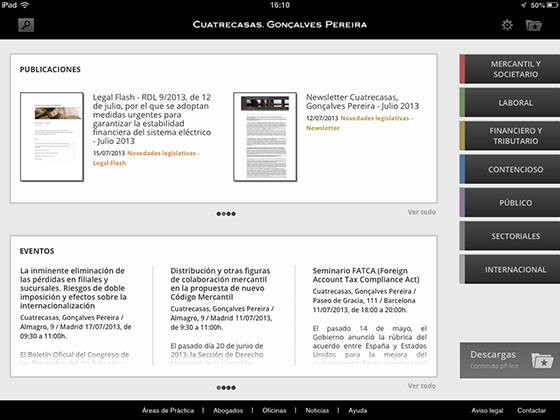Open Áreas de Práctica in footer
This screenshot has height=420, width=560.
[x=168, y=410]
